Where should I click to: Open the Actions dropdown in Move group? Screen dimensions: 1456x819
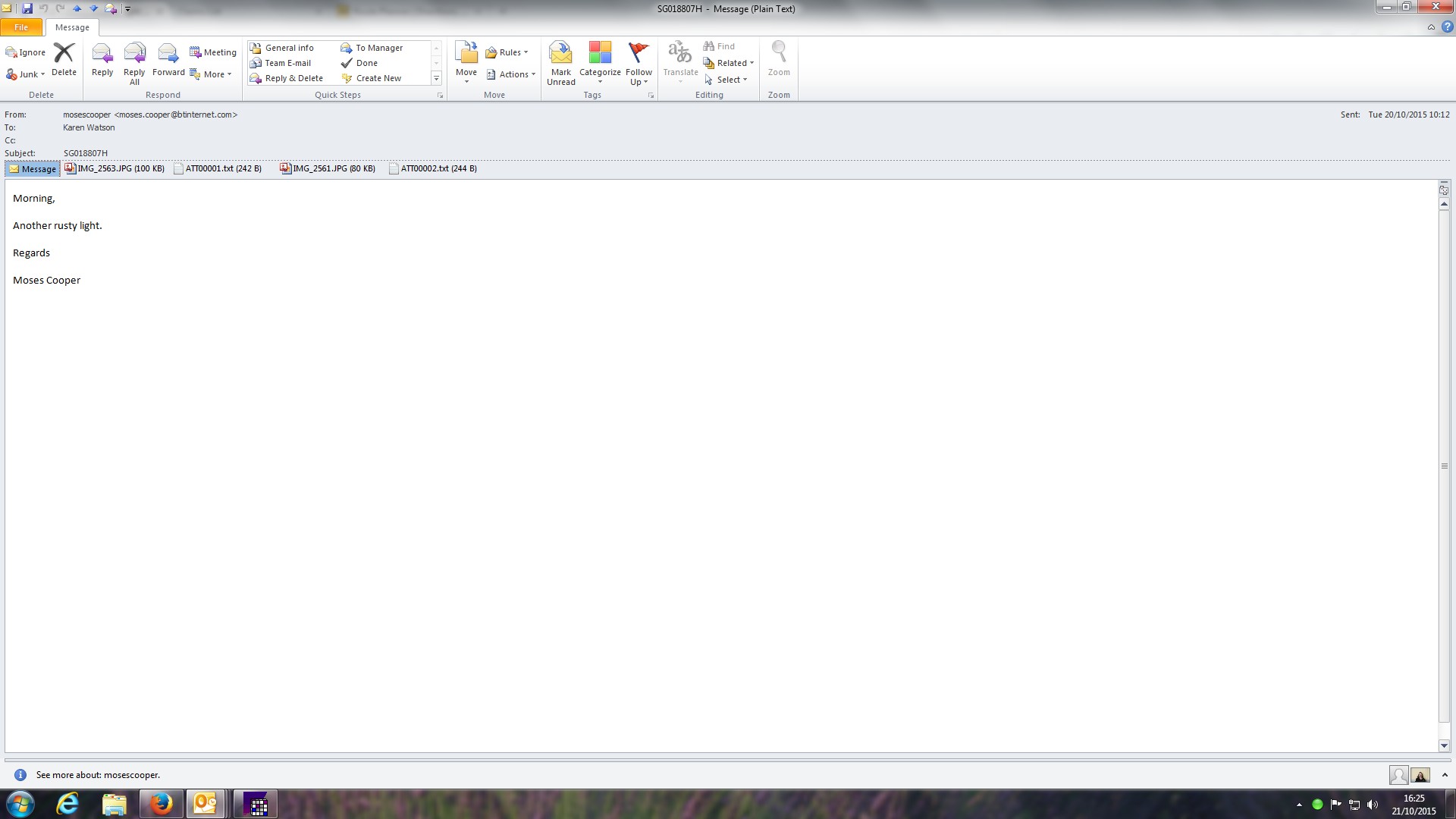[x=512, y=74]
